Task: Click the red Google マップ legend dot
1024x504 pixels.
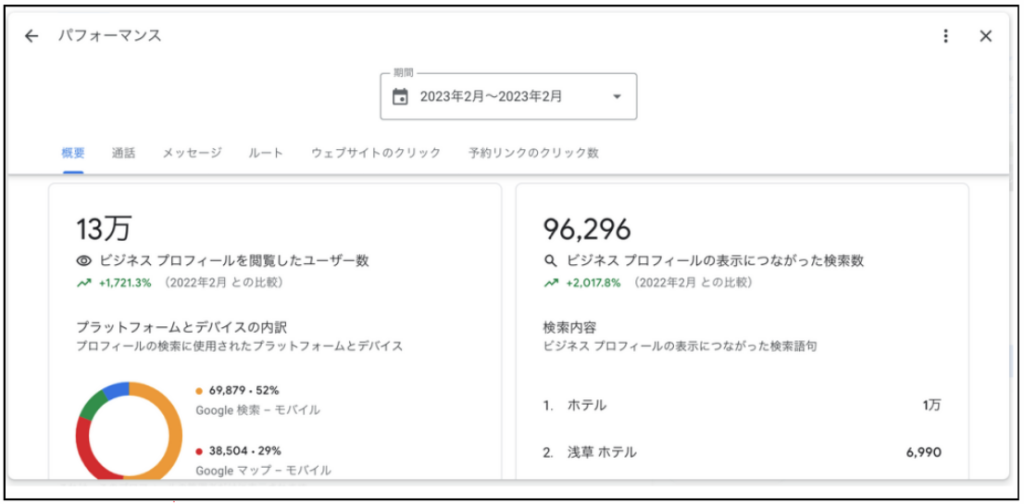Action: point(200,451)
